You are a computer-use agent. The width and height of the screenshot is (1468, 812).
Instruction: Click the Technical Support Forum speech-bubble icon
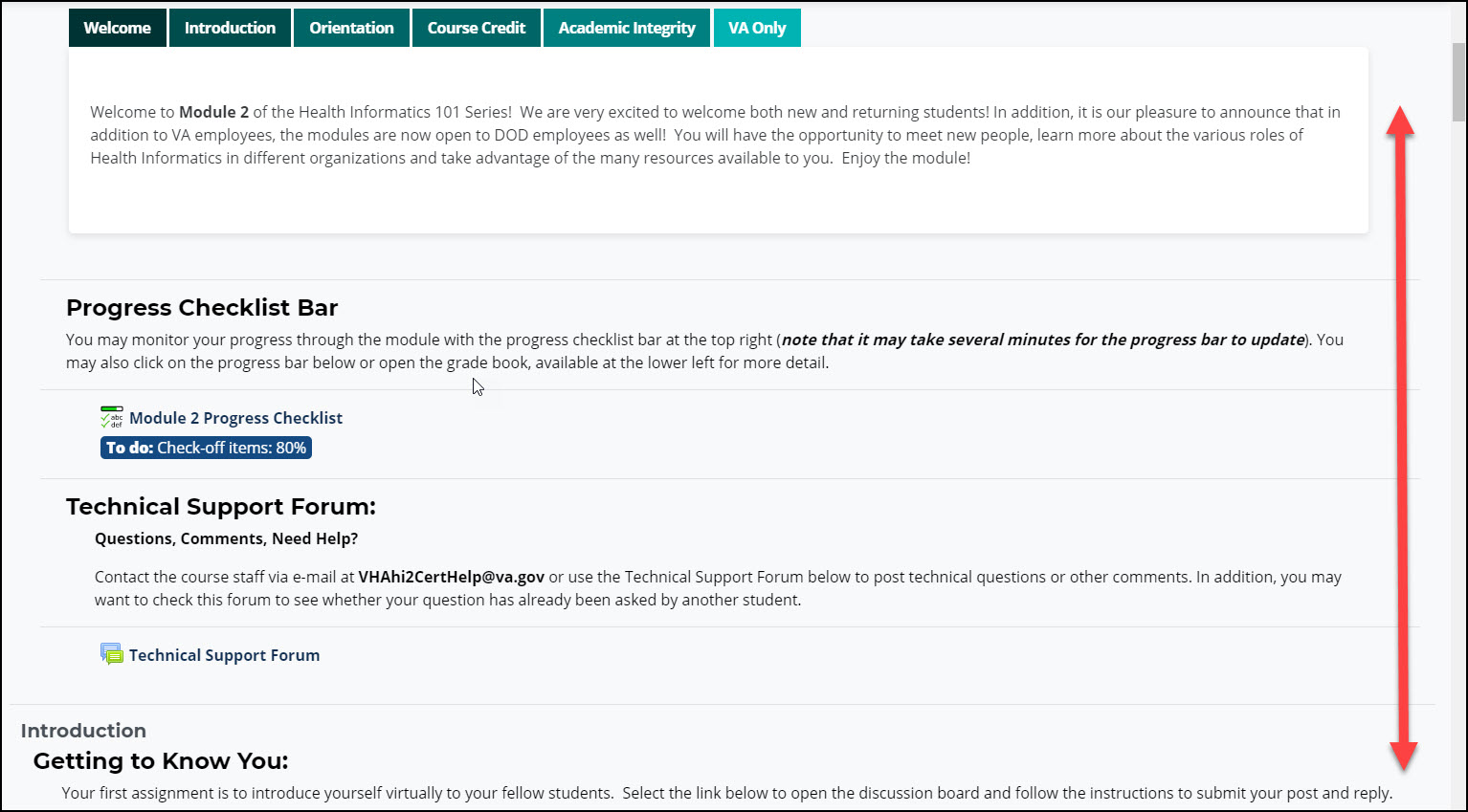(x=112, y=655)
